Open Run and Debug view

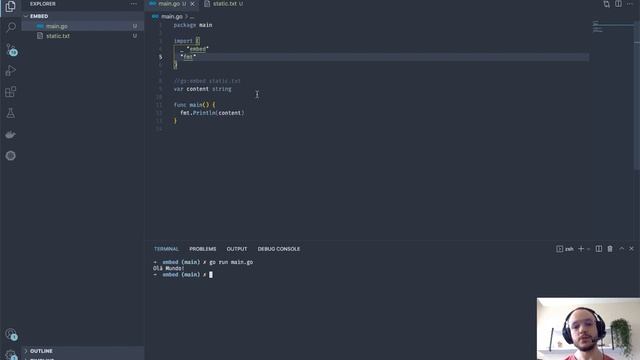(11, 71)
